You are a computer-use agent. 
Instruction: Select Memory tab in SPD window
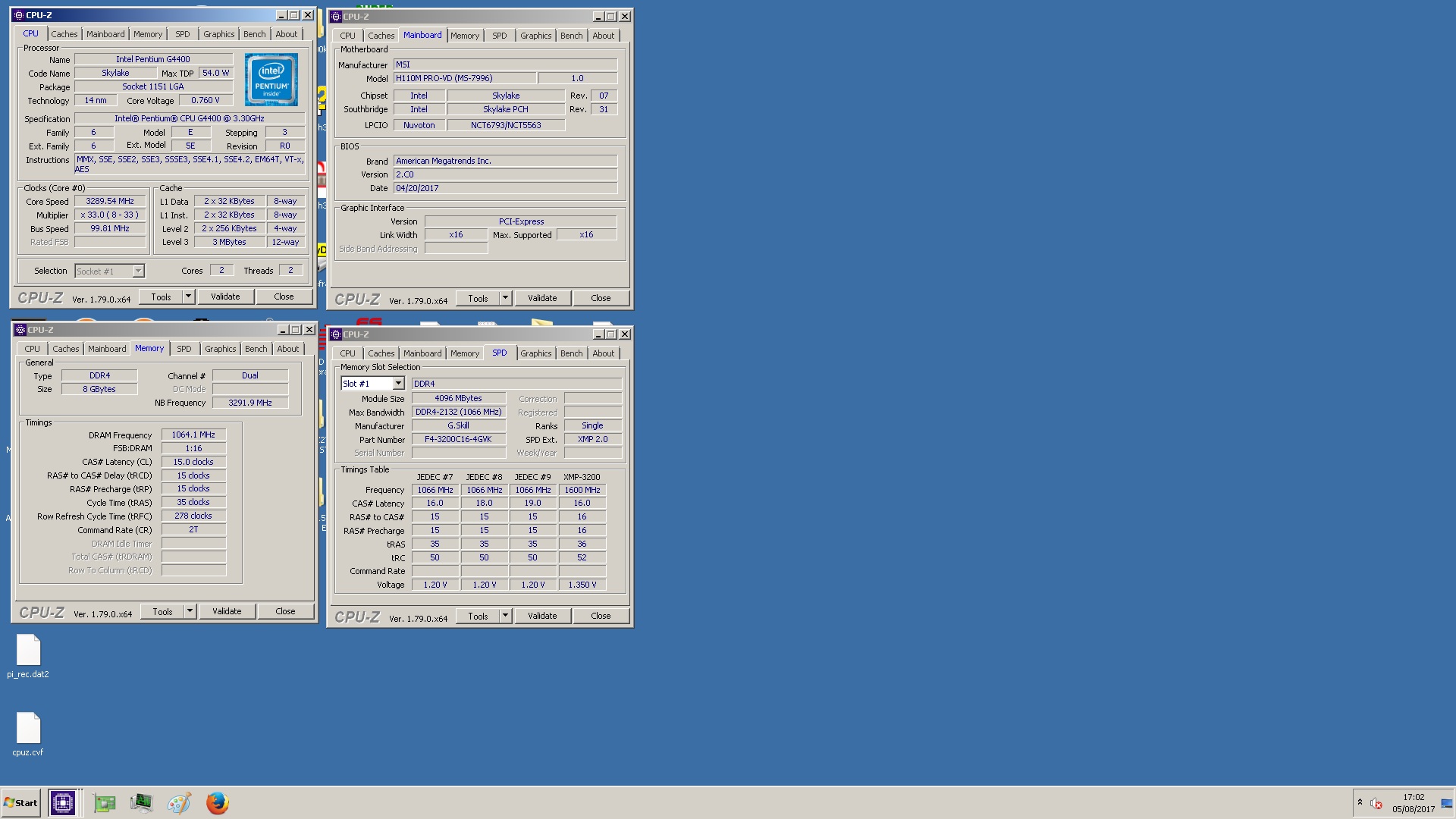tap(465, 353)
